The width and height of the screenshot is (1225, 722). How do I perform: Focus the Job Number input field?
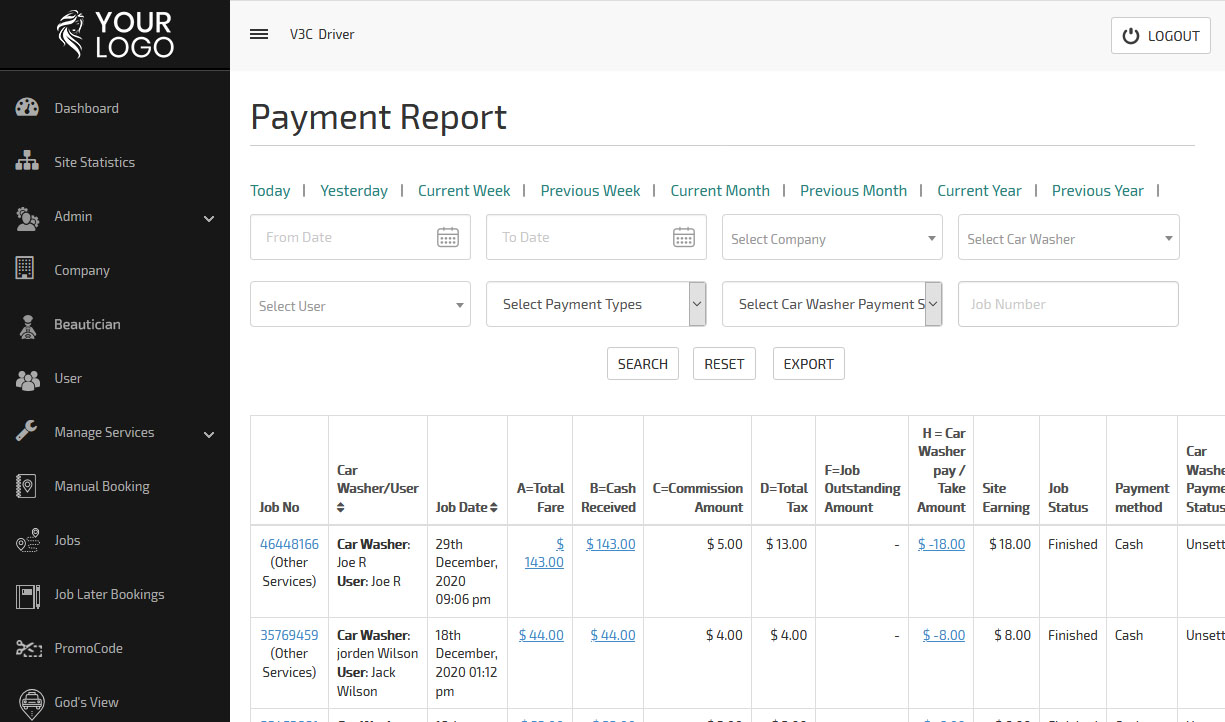(1068, 304)
